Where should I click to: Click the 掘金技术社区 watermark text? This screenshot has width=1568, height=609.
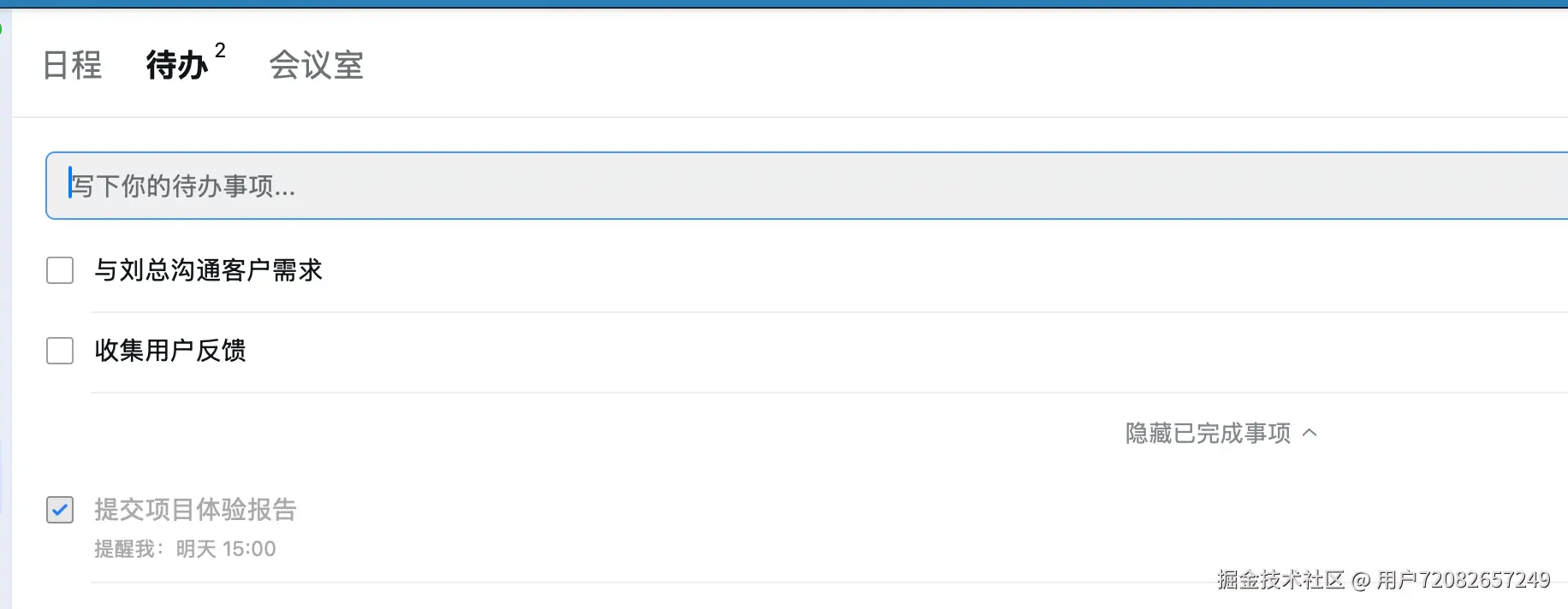coord(1280,580)
